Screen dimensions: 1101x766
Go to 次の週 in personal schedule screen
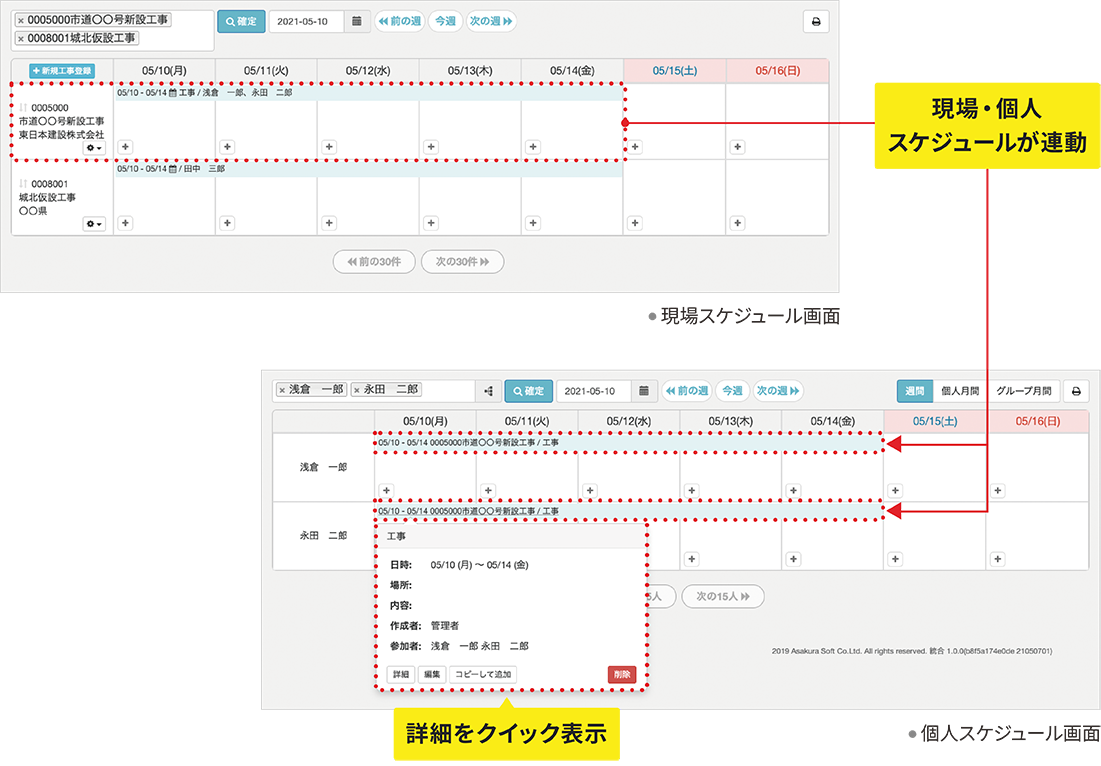coord(778,391)
